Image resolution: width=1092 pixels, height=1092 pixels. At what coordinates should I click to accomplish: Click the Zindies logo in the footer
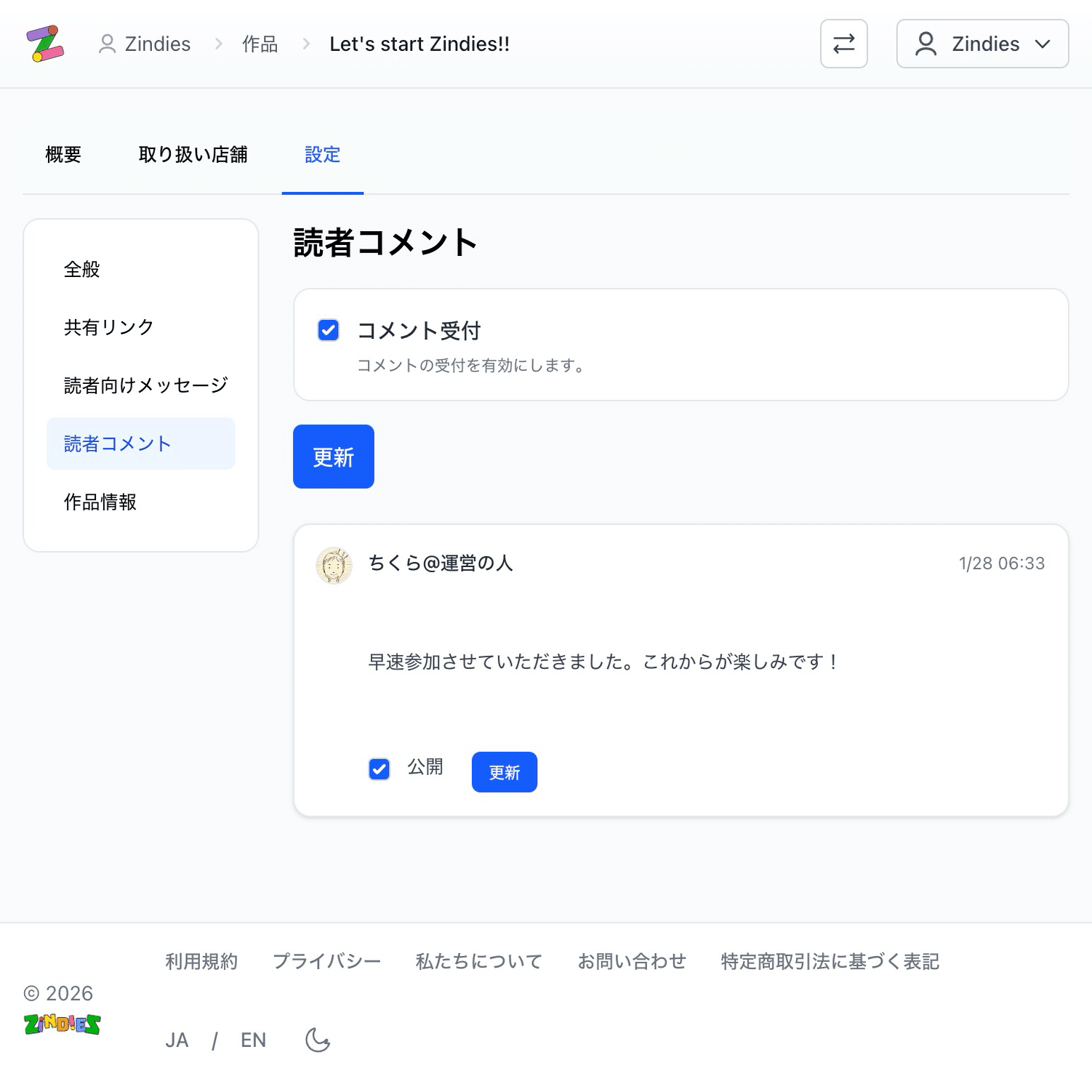click(x=62, y=1025)
